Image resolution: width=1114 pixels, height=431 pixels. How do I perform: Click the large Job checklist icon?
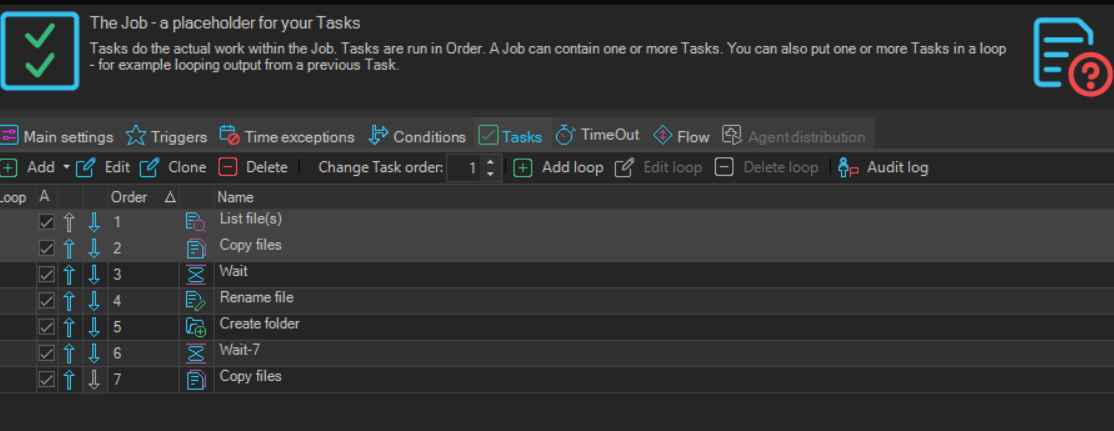click(x=40, y=51)
